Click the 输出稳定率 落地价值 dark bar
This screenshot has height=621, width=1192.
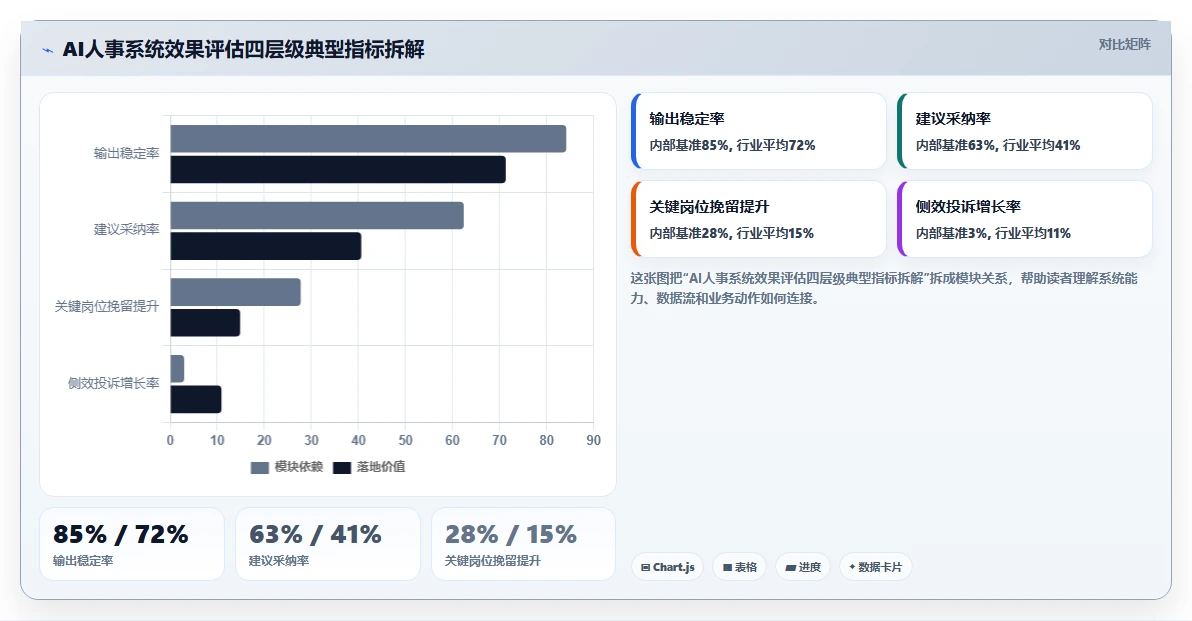click(338, 170)
